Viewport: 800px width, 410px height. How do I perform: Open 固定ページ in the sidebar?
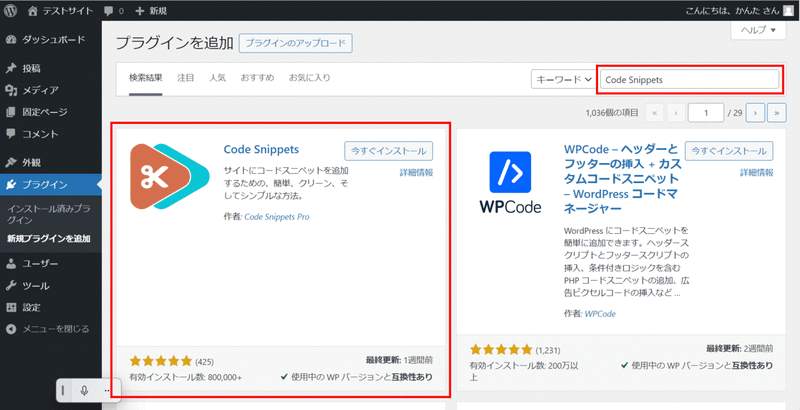(51, 112)
